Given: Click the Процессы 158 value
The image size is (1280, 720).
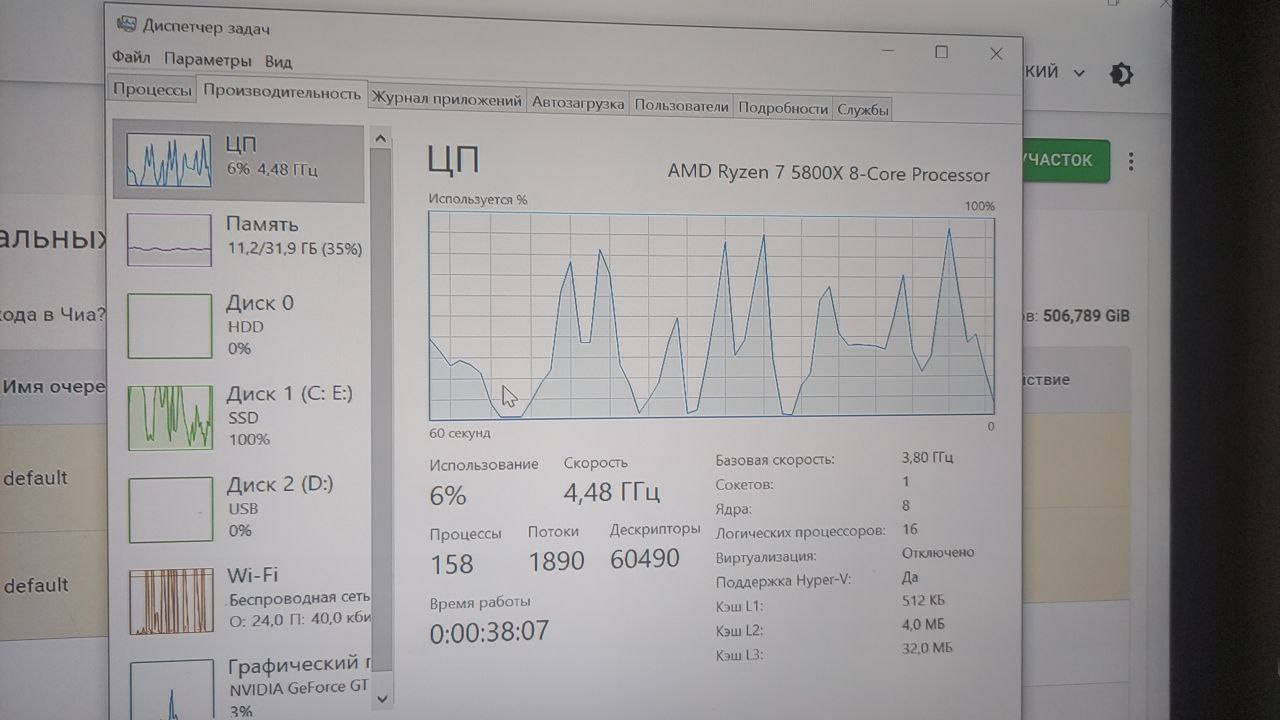Looking at the screenshot, I should point(451,564).
